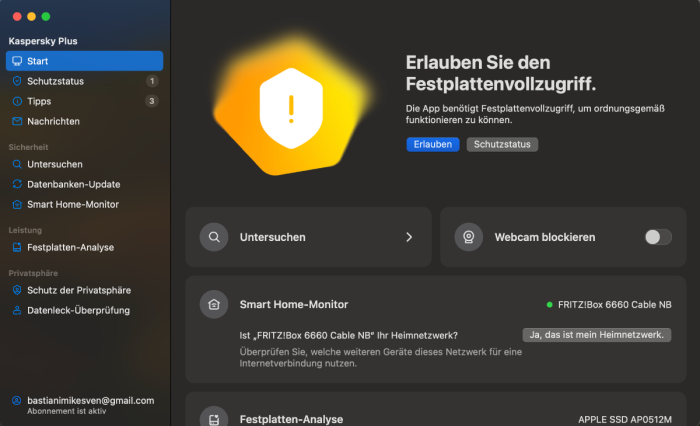
Task: Select Datenbanken-Update in sidebar
Action: pos(84,184)
